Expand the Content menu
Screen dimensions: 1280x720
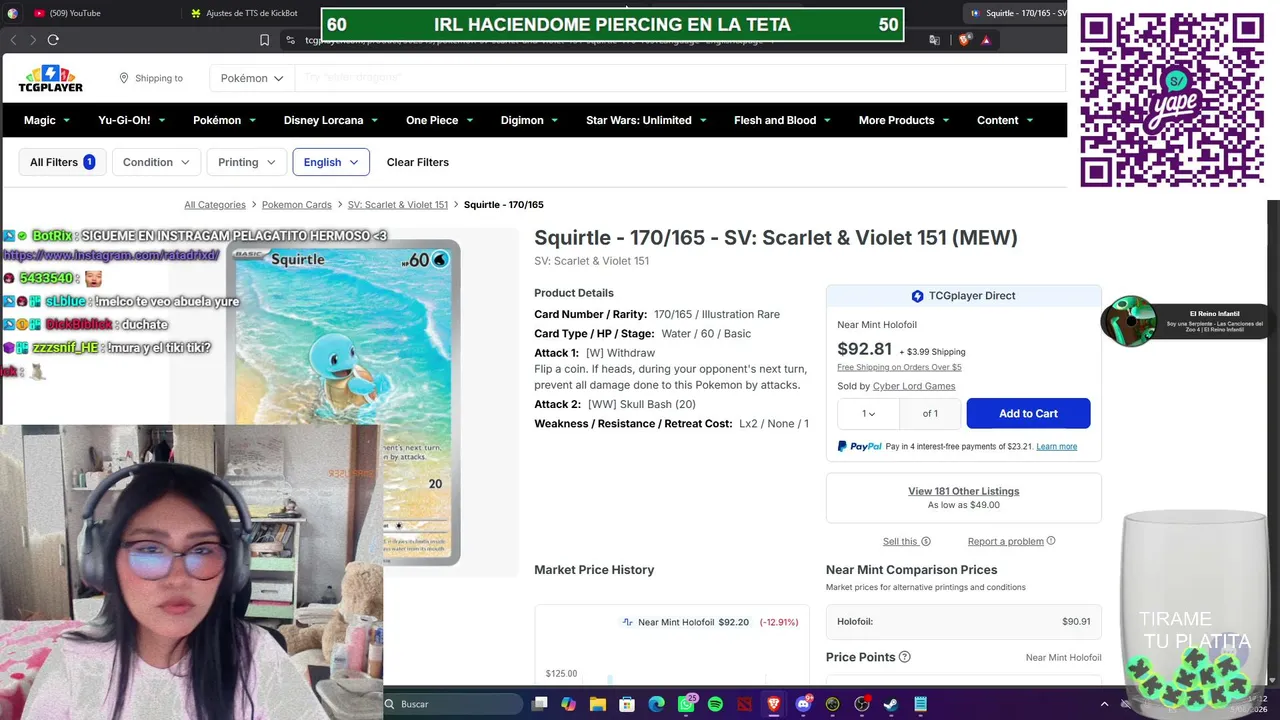1005,120
